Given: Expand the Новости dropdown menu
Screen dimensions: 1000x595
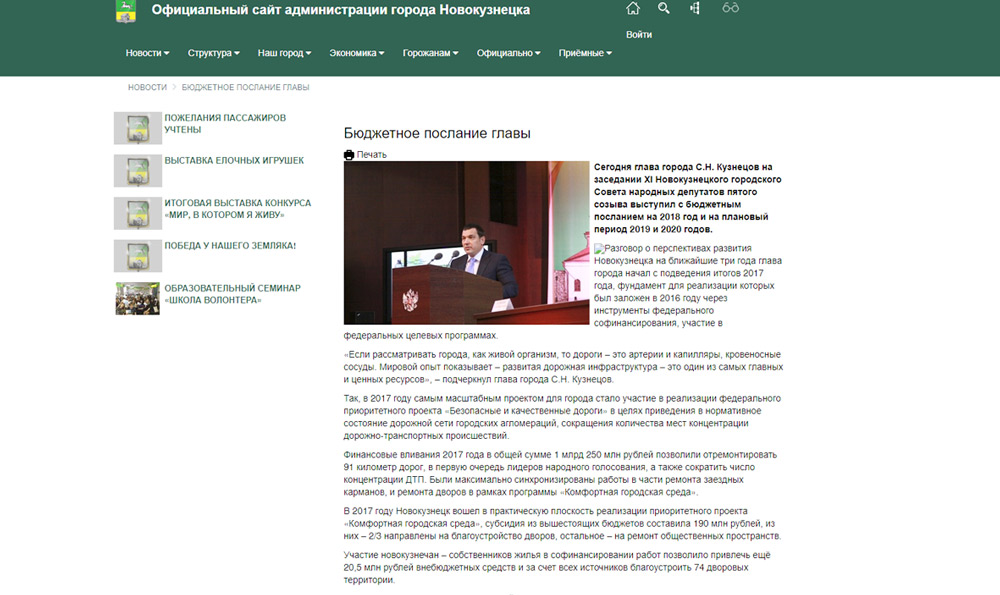Looking at the screenshot, I should [x=147, y=53].
